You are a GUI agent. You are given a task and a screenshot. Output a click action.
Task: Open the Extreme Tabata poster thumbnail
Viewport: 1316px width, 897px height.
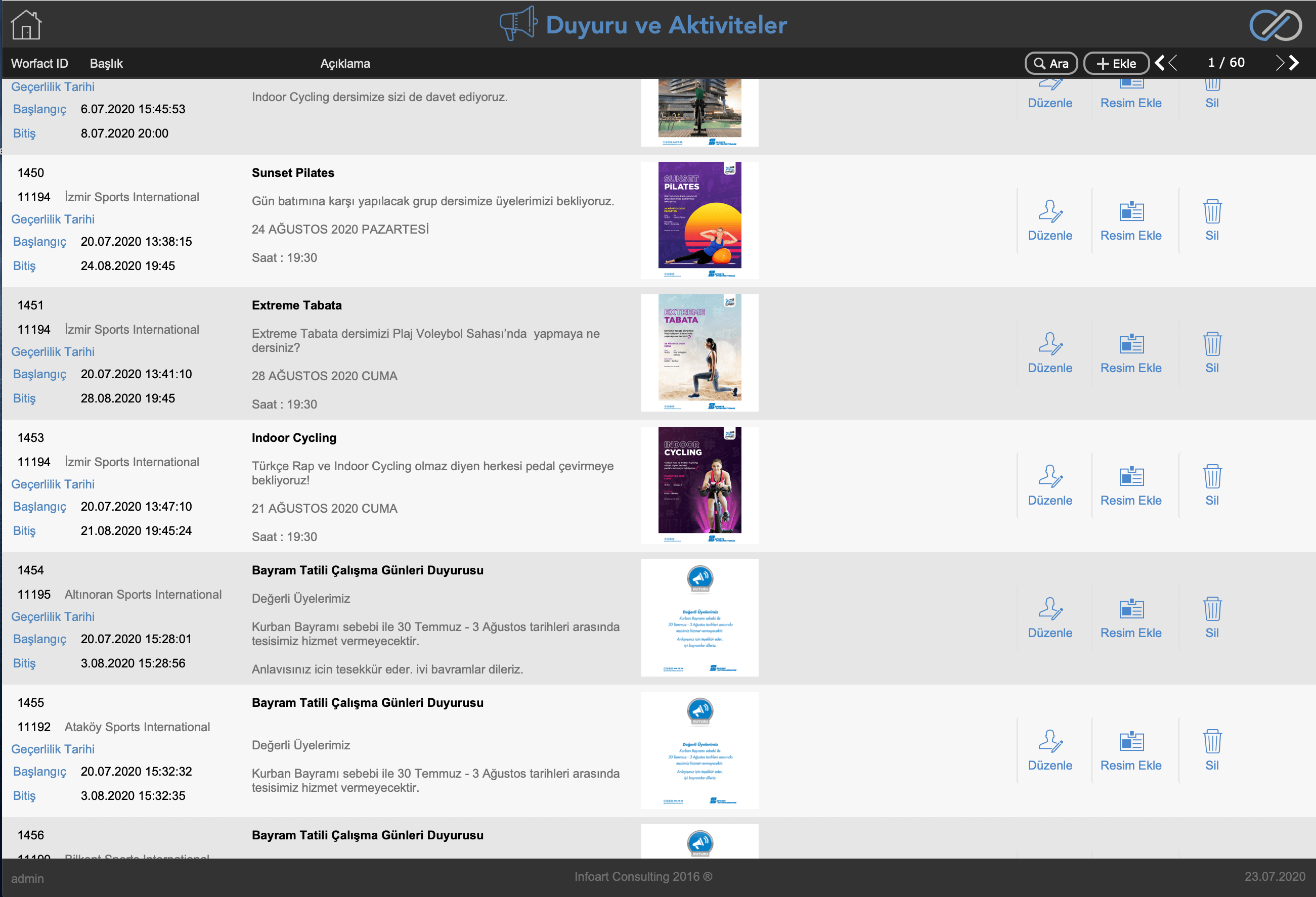pos(699,353)
